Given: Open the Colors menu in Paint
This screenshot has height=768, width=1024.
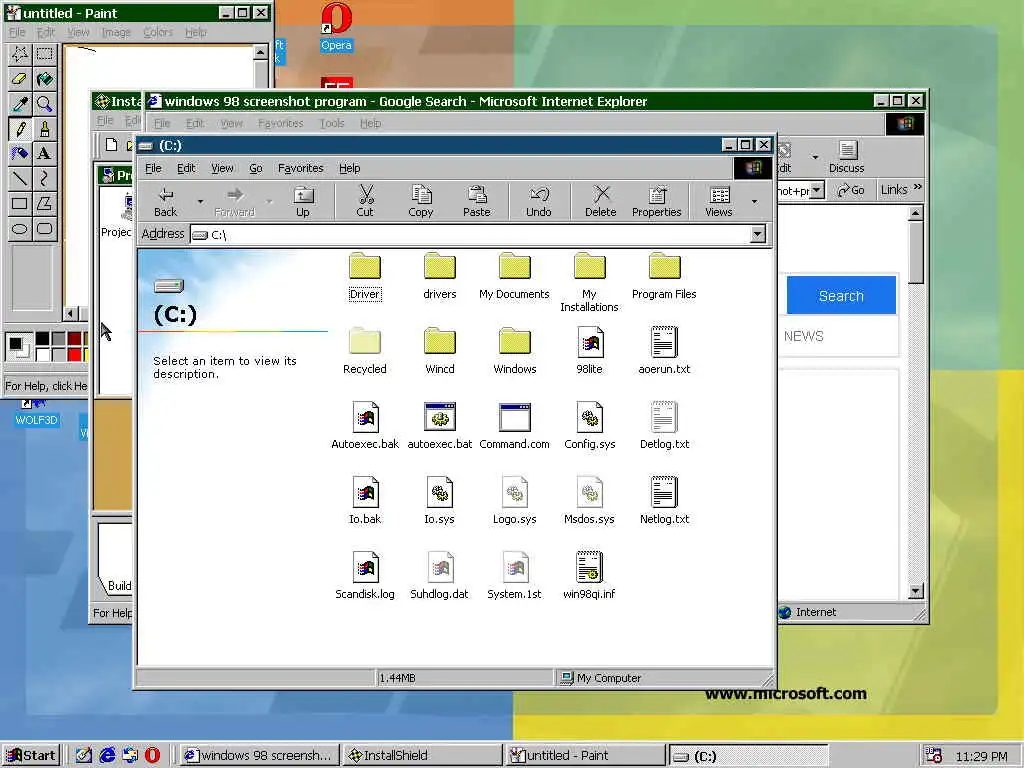Looking at the screenshot, I should click(158, 32).
